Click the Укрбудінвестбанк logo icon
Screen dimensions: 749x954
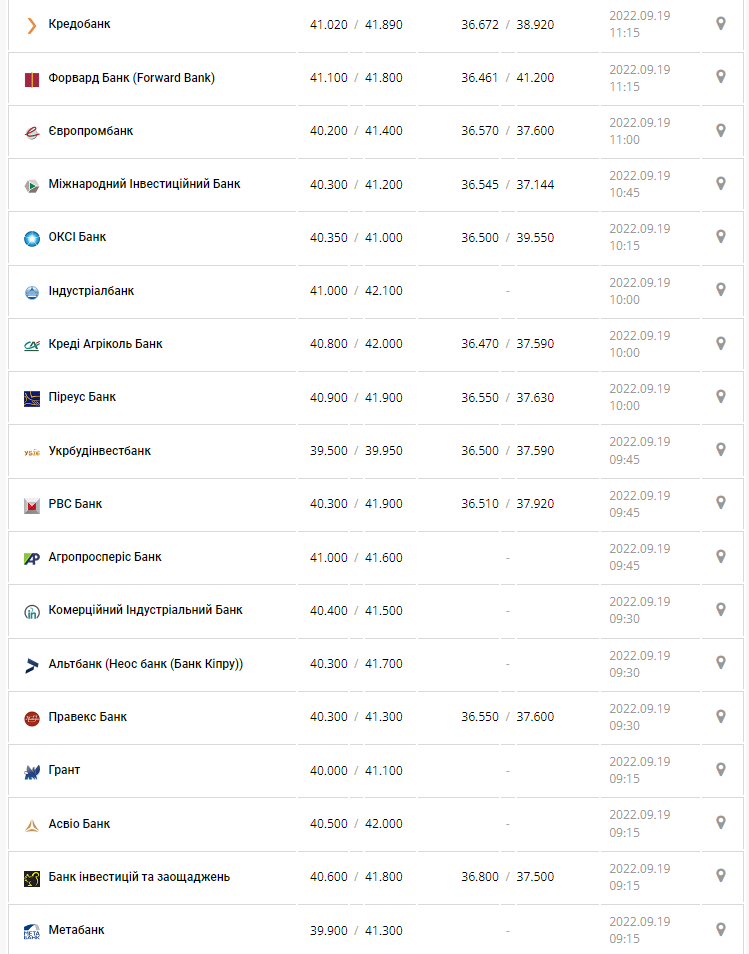(x=31, y=452)
